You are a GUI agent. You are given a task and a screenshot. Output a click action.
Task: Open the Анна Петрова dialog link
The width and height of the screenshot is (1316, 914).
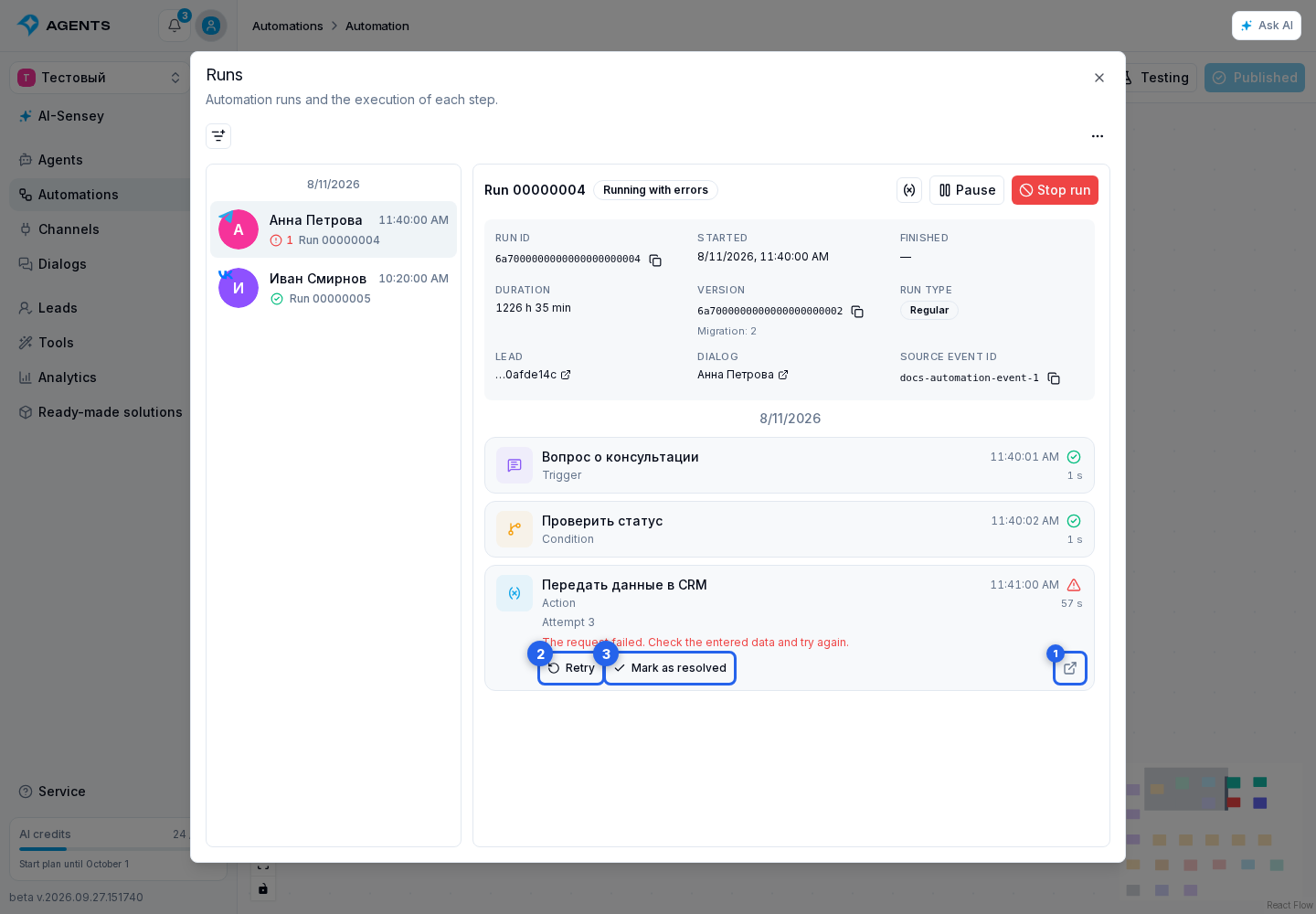click(743, 375)
